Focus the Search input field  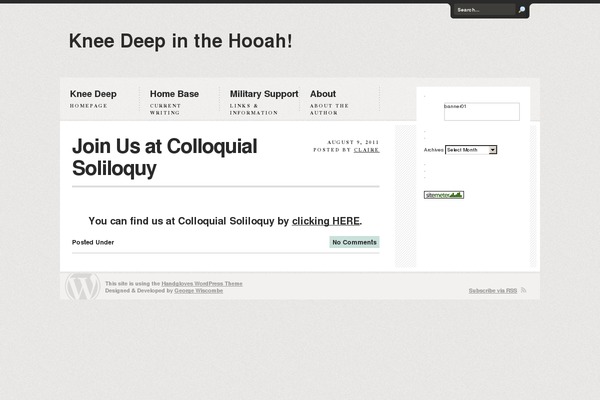485,10
